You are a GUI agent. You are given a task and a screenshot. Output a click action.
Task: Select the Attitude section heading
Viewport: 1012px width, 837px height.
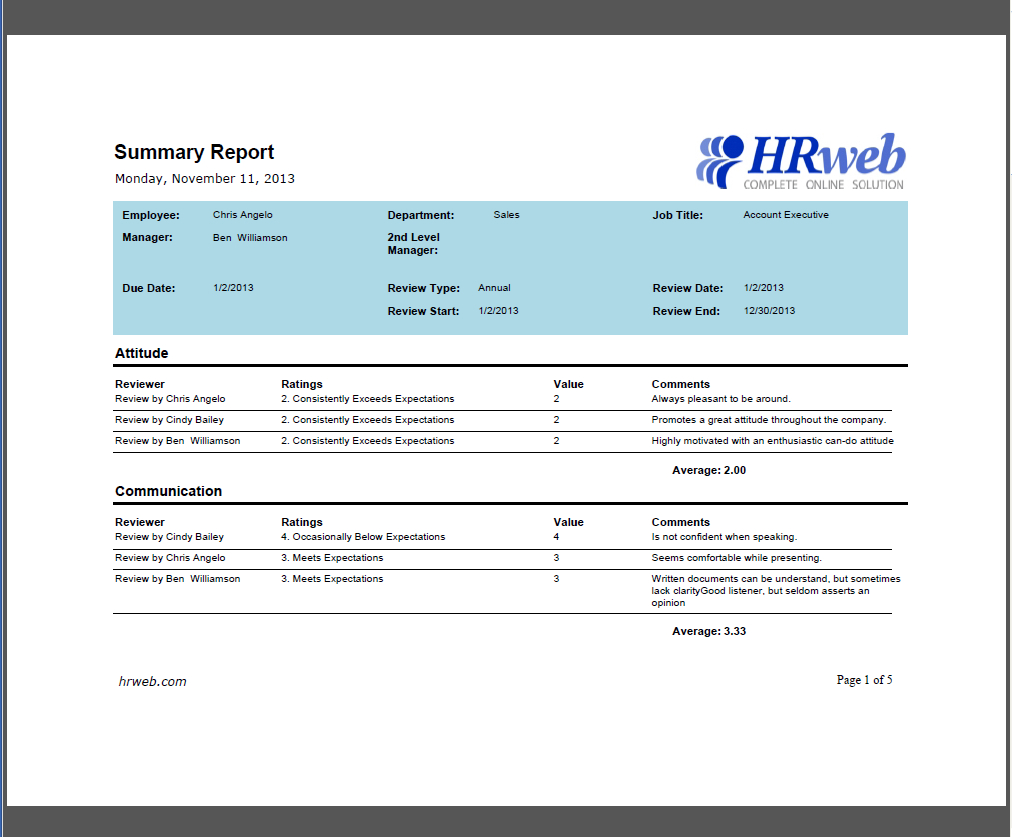pyautogui.click(x=140, y=353)
